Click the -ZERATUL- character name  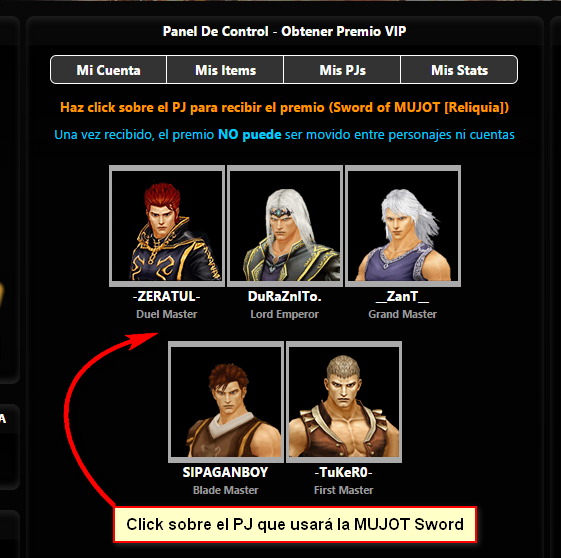click(167, 297)
